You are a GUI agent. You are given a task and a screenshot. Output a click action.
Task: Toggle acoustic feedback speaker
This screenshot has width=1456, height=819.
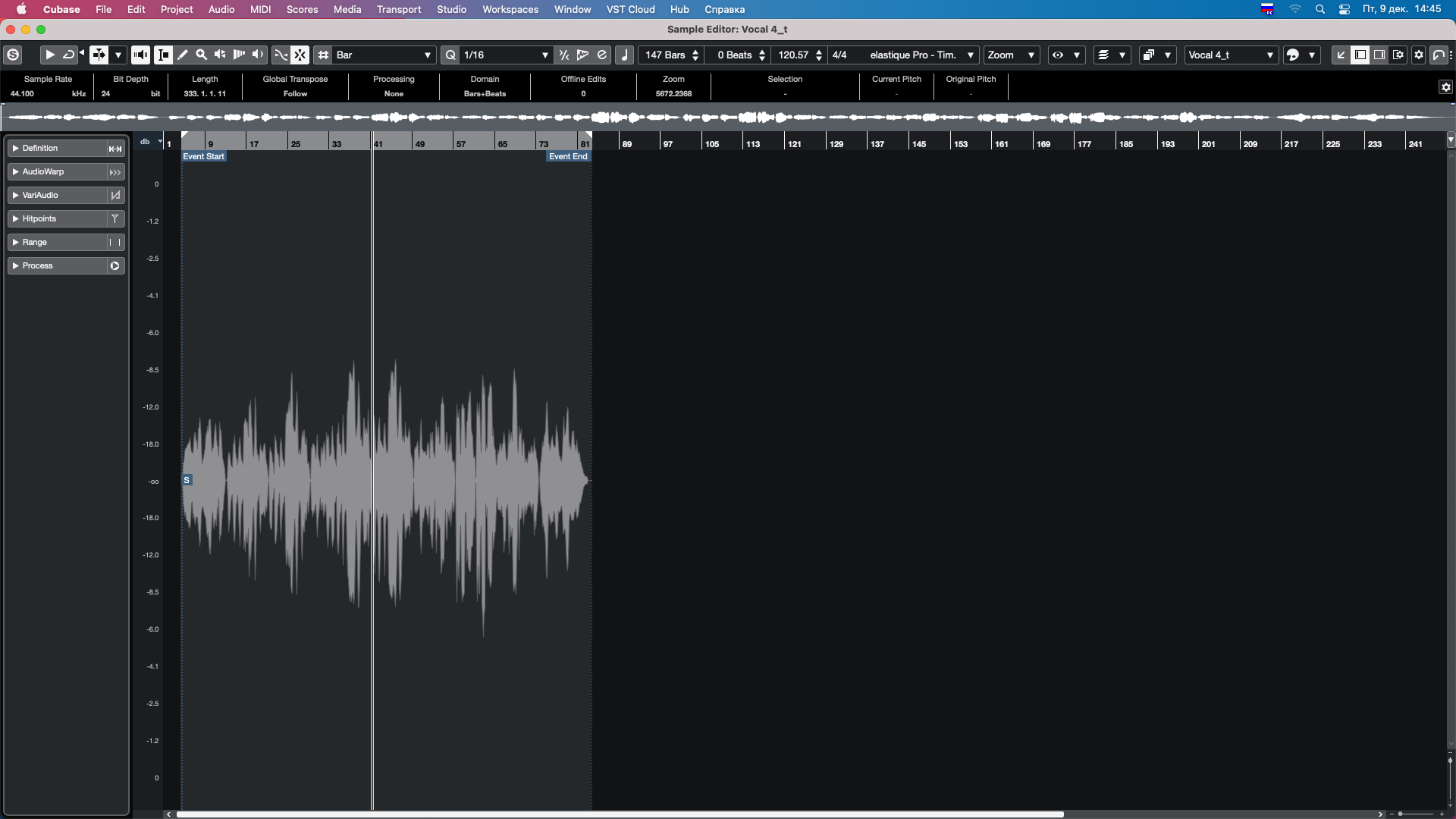(140, 55)
